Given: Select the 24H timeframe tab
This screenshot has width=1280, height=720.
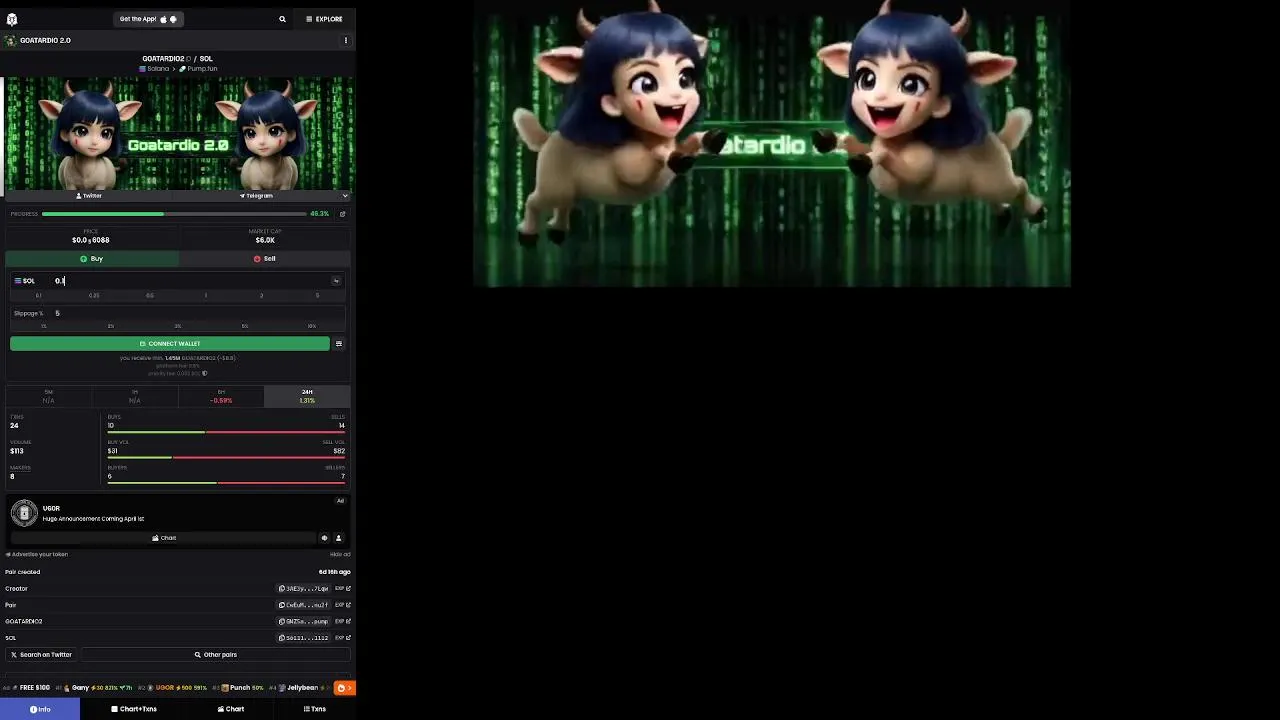Looking at the screenshot, I should [x=307, y=396].
